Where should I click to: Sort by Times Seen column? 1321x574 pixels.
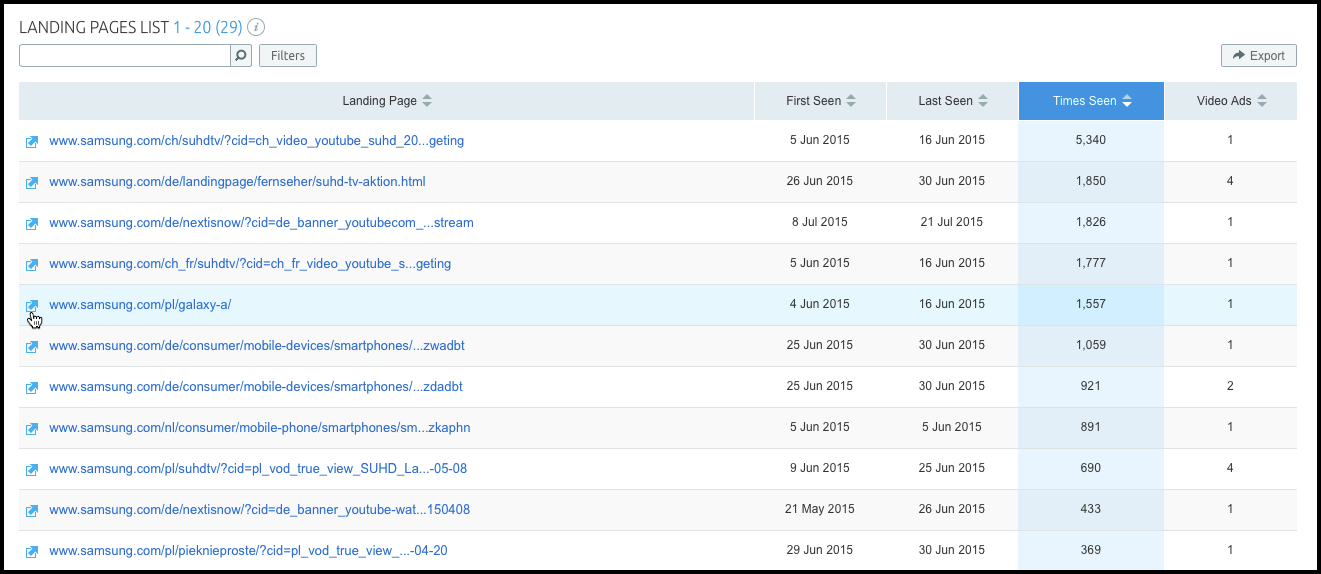[x=1092, y=101]
